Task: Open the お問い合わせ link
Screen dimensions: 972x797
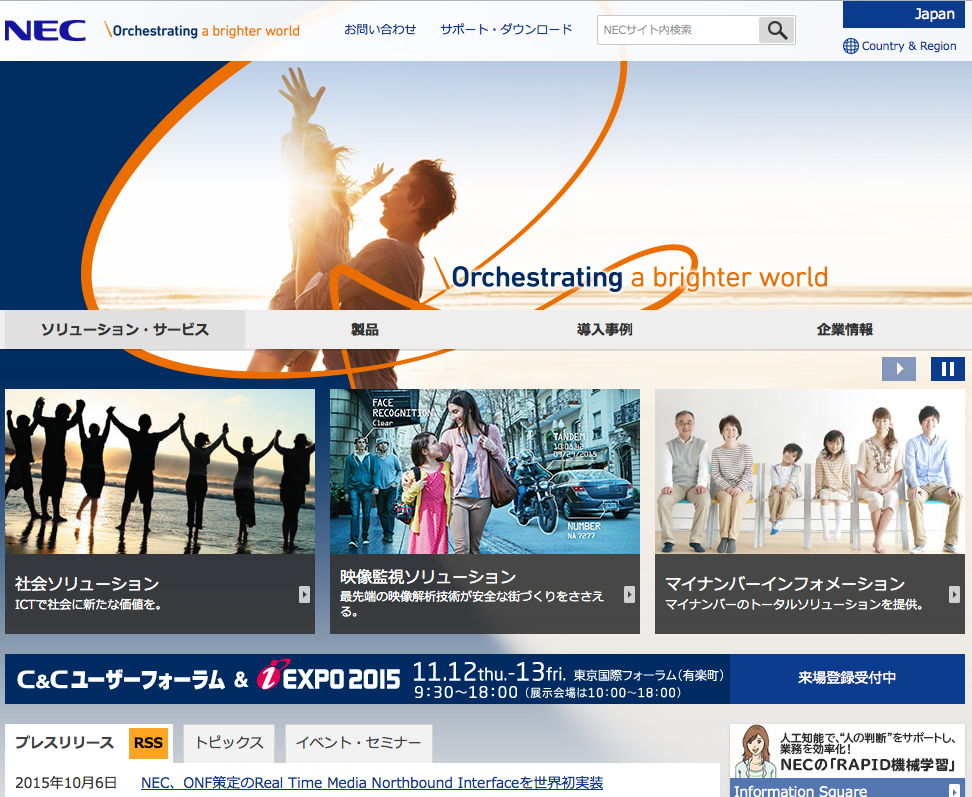Action: coord(380,29)
